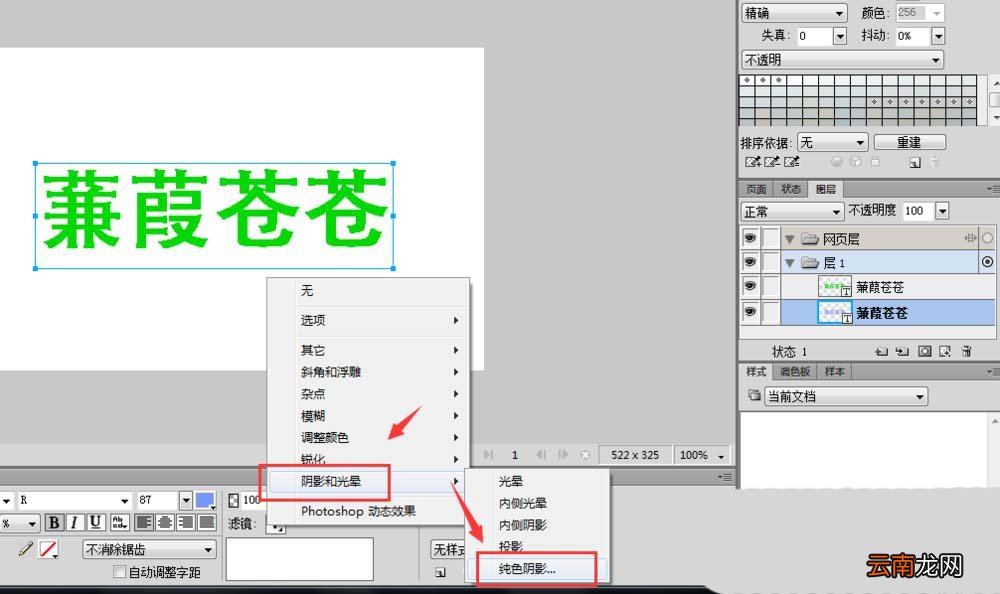Switch to the 页面 tab

[x=756, y=189]
